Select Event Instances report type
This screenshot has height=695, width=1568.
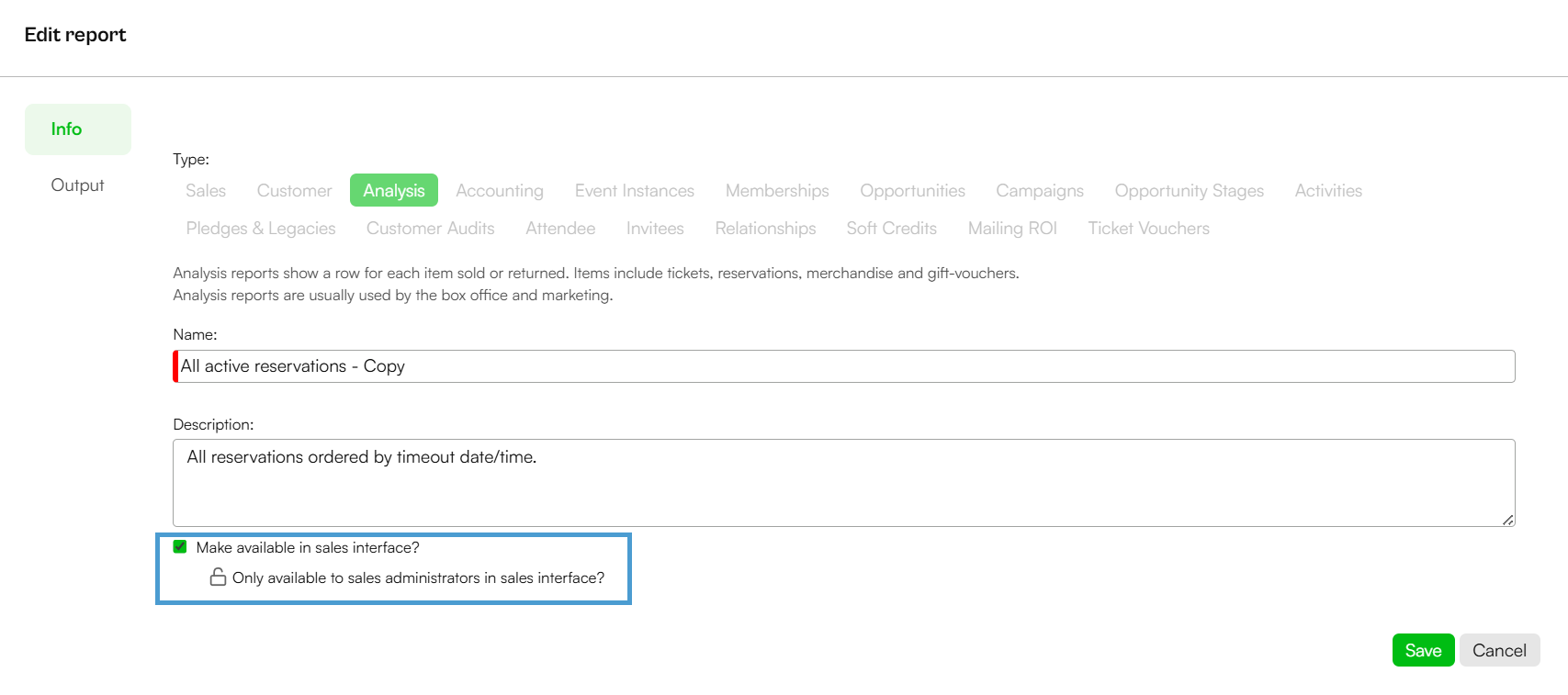coord(635,190)
